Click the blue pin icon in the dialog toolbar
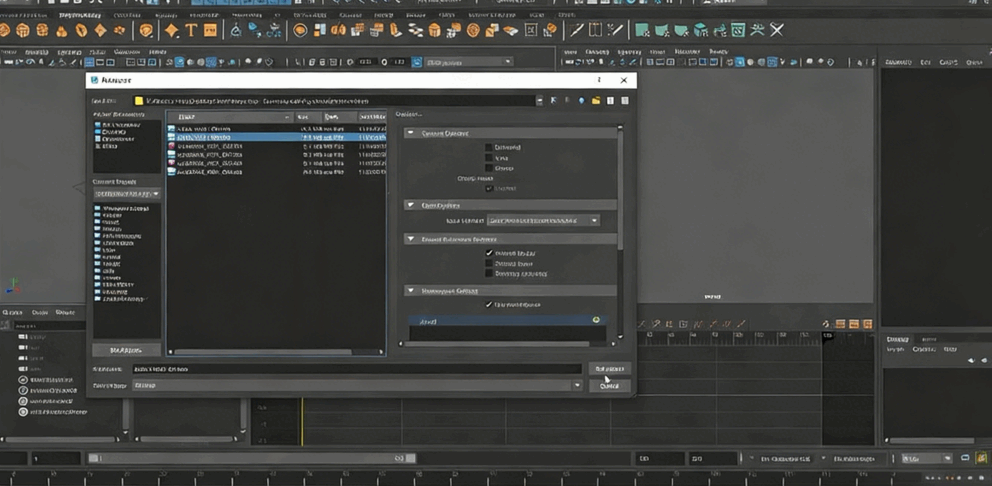The width and height of the screenshot is (992, 486). click(x=581, y=101)
